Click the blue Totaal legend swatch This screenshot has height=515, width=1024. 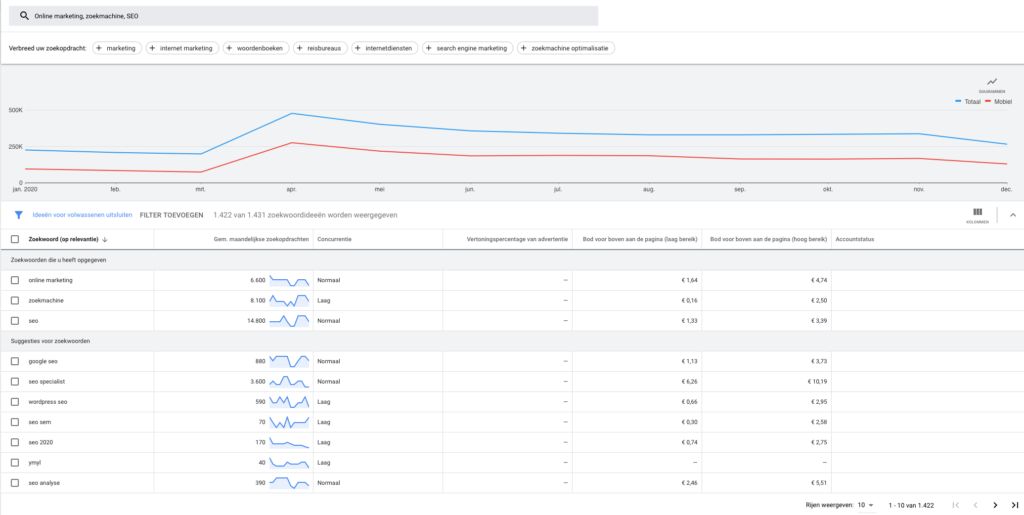959,102
